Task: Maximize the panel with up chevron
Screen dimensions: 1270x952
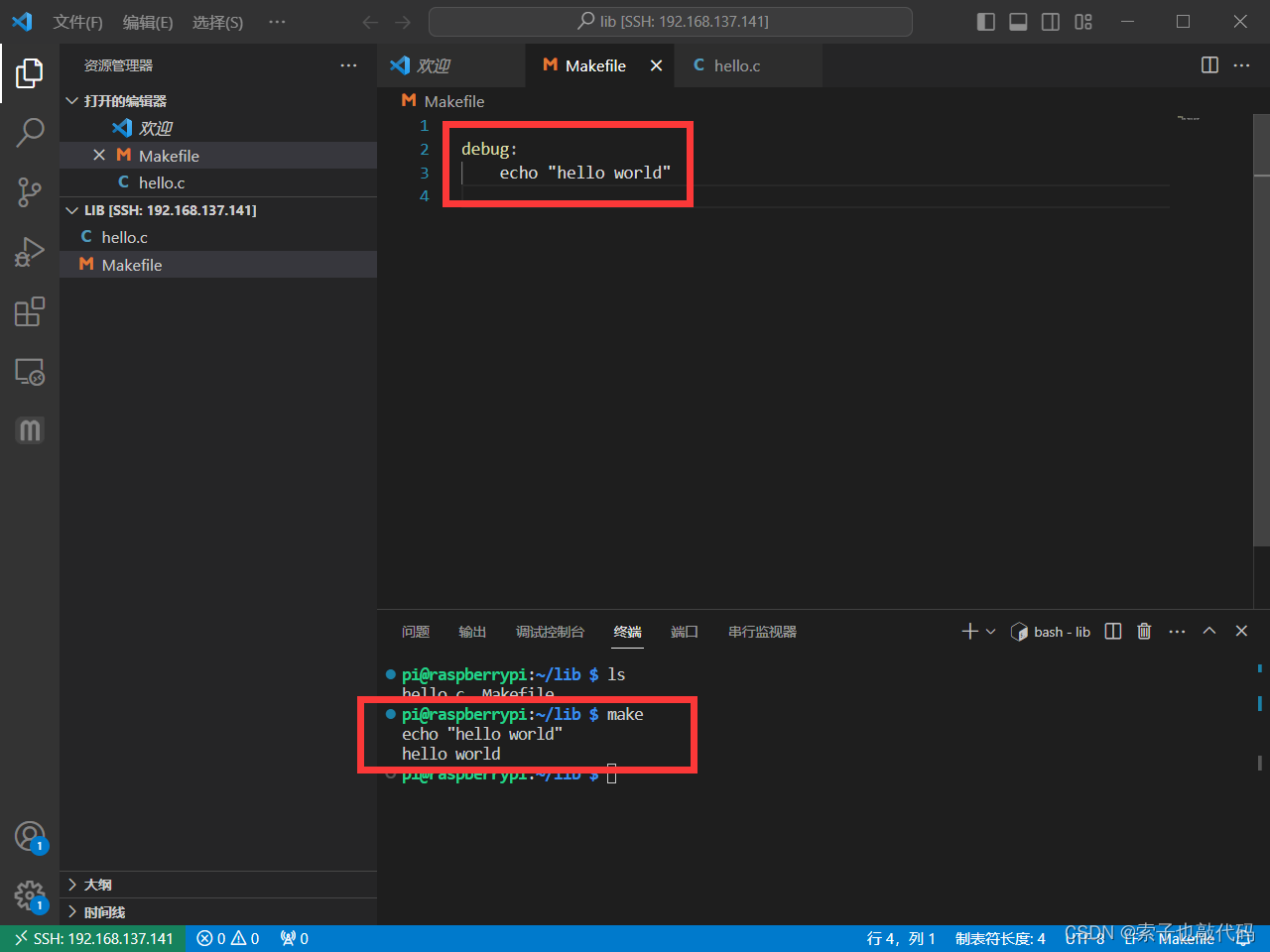Action: [1209, 632]
